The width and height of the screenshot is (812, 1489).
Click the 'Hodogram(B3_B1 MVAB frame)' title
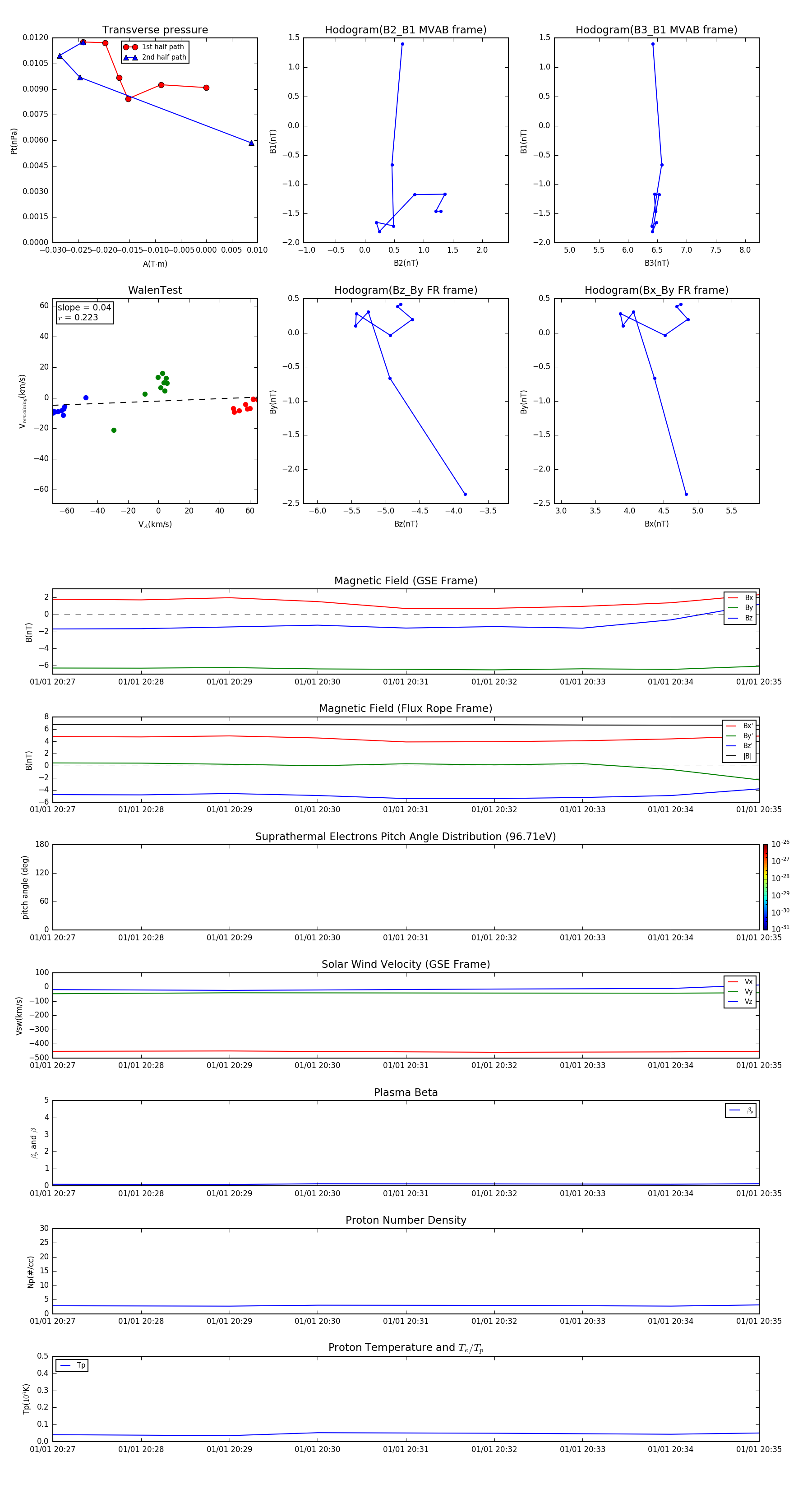click(x=656, y=30)
